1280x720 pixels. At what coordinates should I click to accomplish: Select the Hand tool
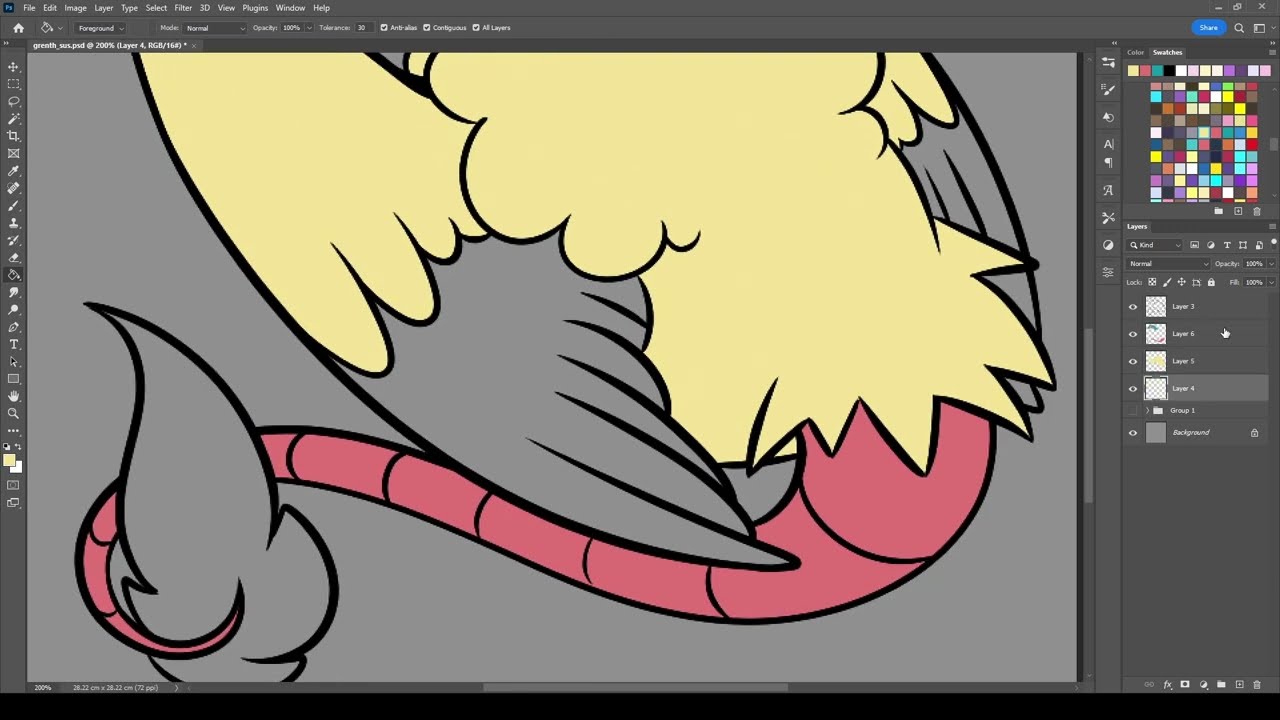pyautogui.click(x=14, y=396)
